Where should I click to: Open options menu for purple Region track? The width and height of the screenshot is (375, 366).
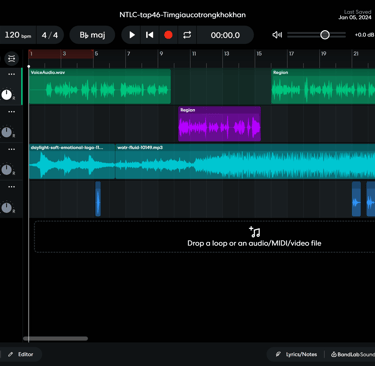coord(11,112)
